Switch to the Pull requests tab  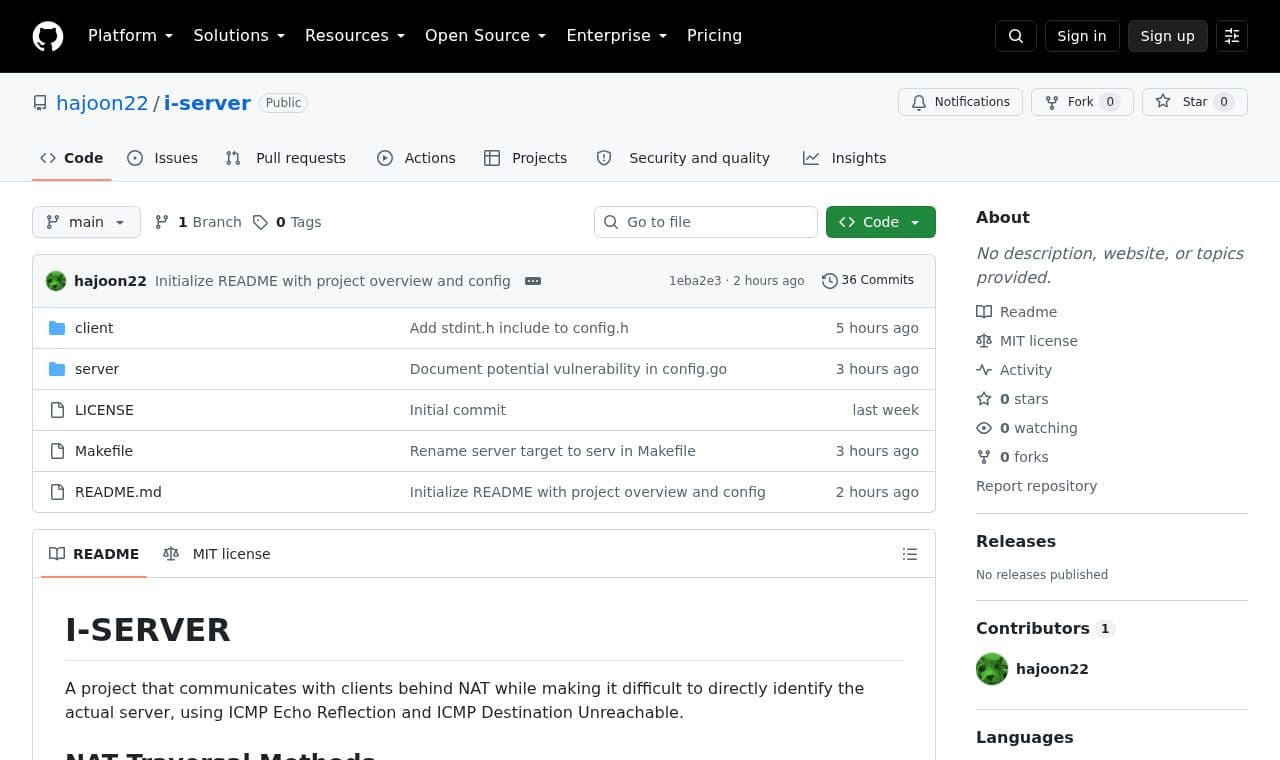click(x=286, y=158)
